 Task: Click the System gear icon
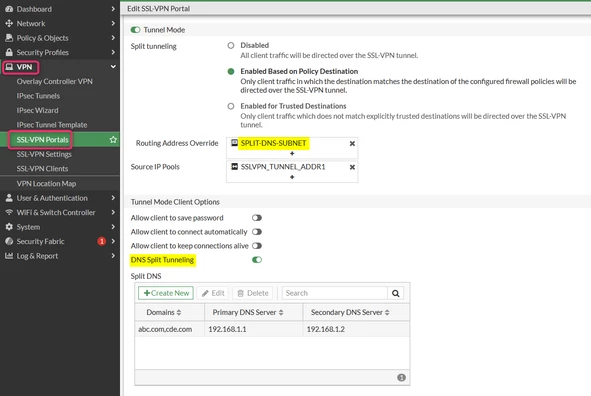(x=9, y=227)
